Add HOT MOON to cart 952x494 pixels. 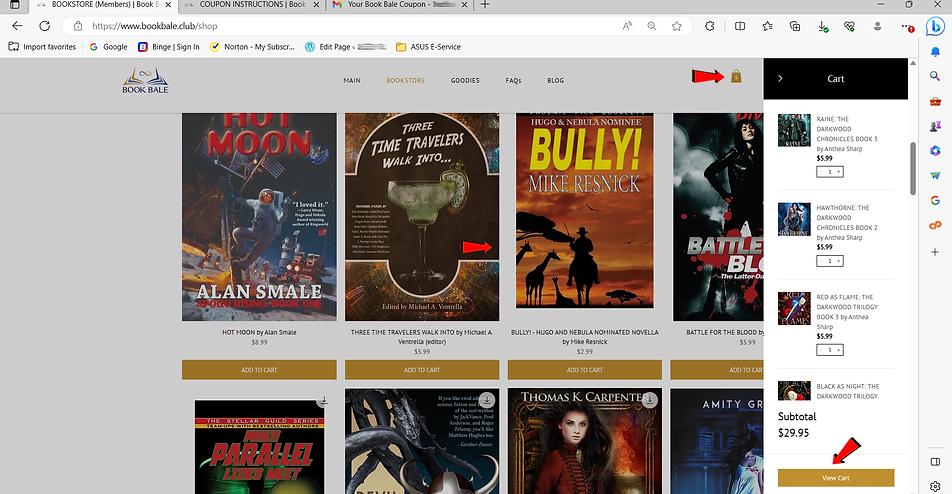[259, 370]
